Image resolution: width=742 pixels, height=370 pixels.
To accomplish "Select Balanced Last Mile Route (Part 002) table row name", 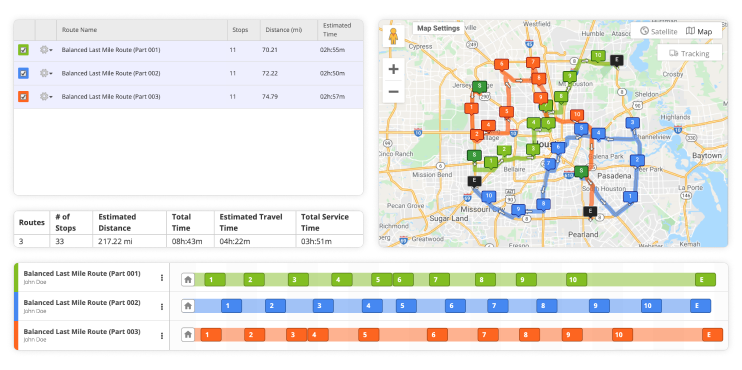I will (111, 73).
